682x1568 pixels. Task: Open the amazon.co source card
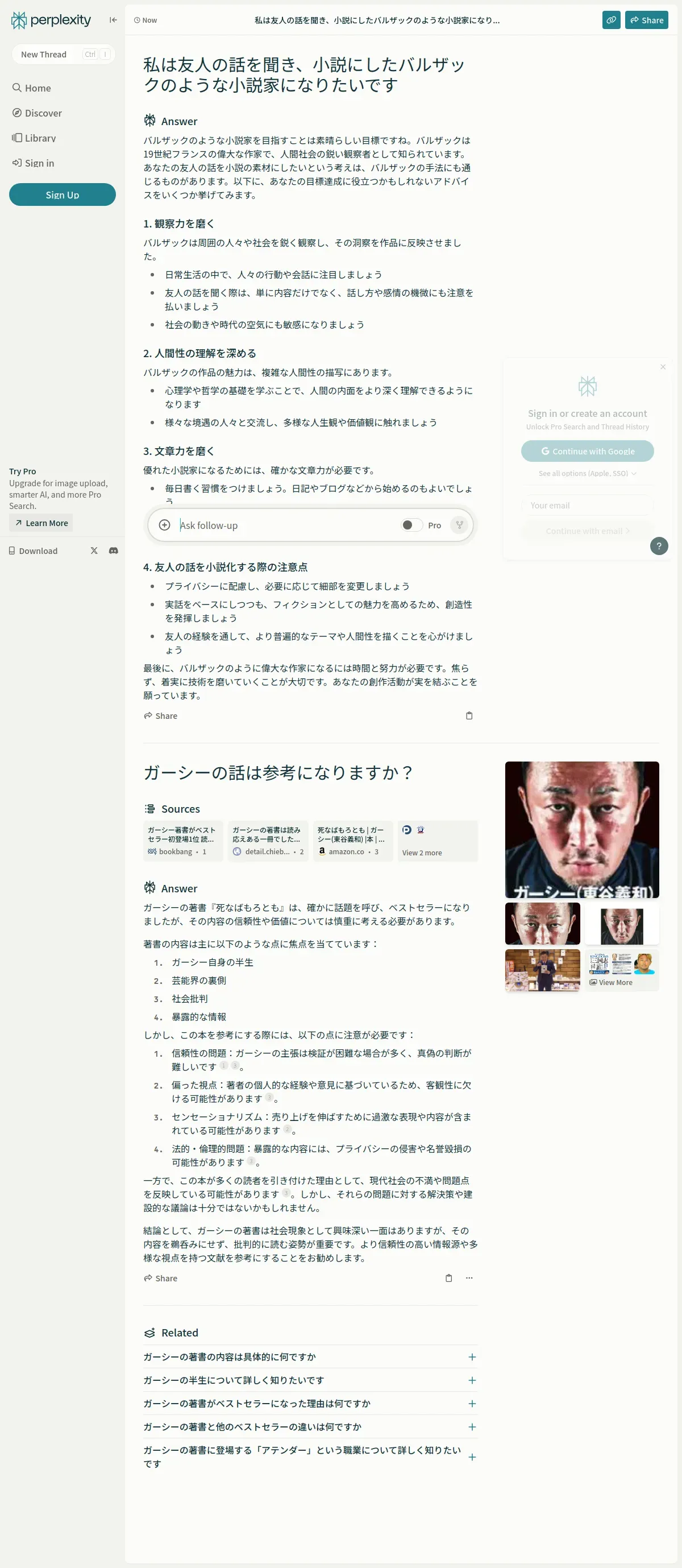point(354,841)
